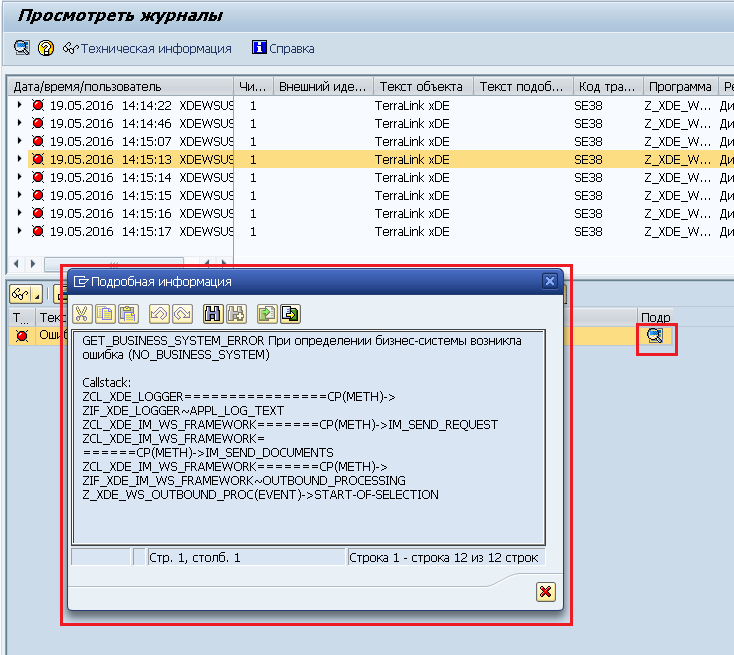Click the display details icon in top toolbar
The height and width of the screenshot is (655, 734).
pyautogui.click(x=21, y=48)
